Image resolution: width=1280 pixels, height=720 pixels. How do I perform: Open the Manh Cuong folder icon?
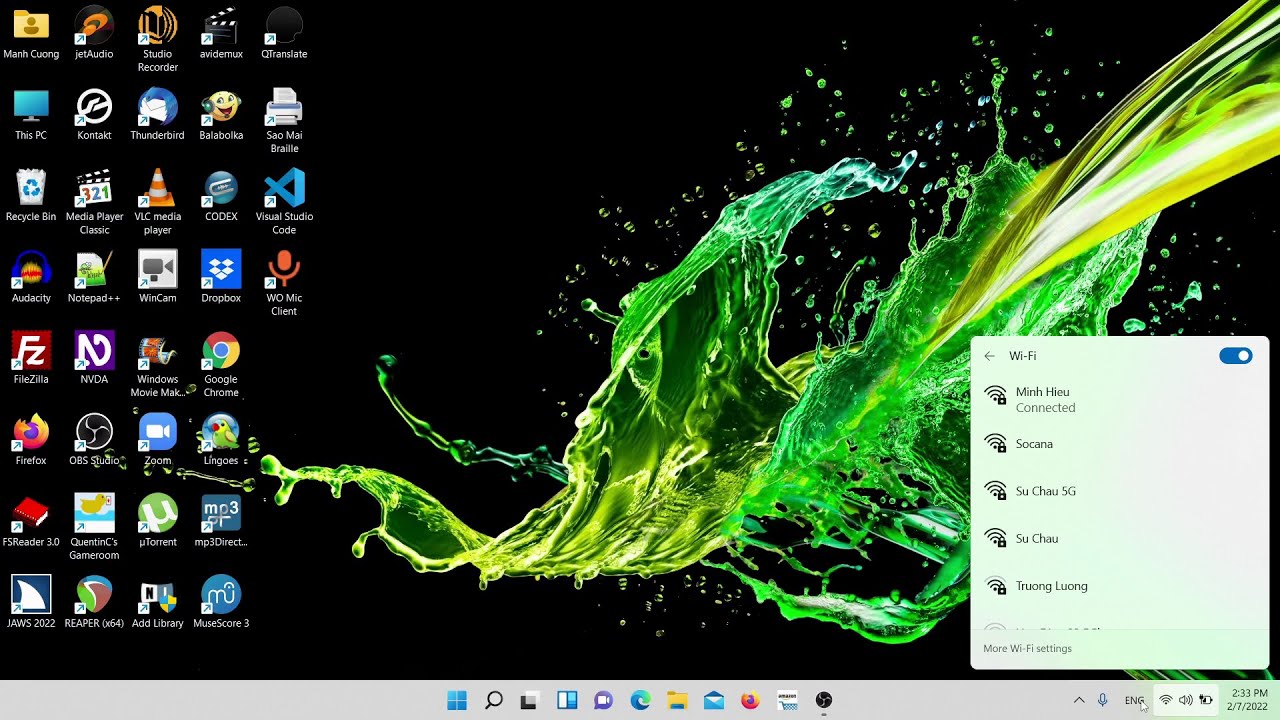[x=31, y=34]
